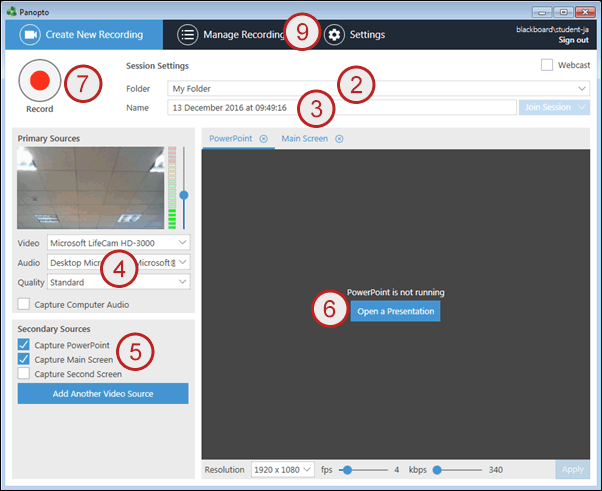Select the Main Screen preview tab
The height and width of the screenshot is (491, 602).
tap(305, 139)
